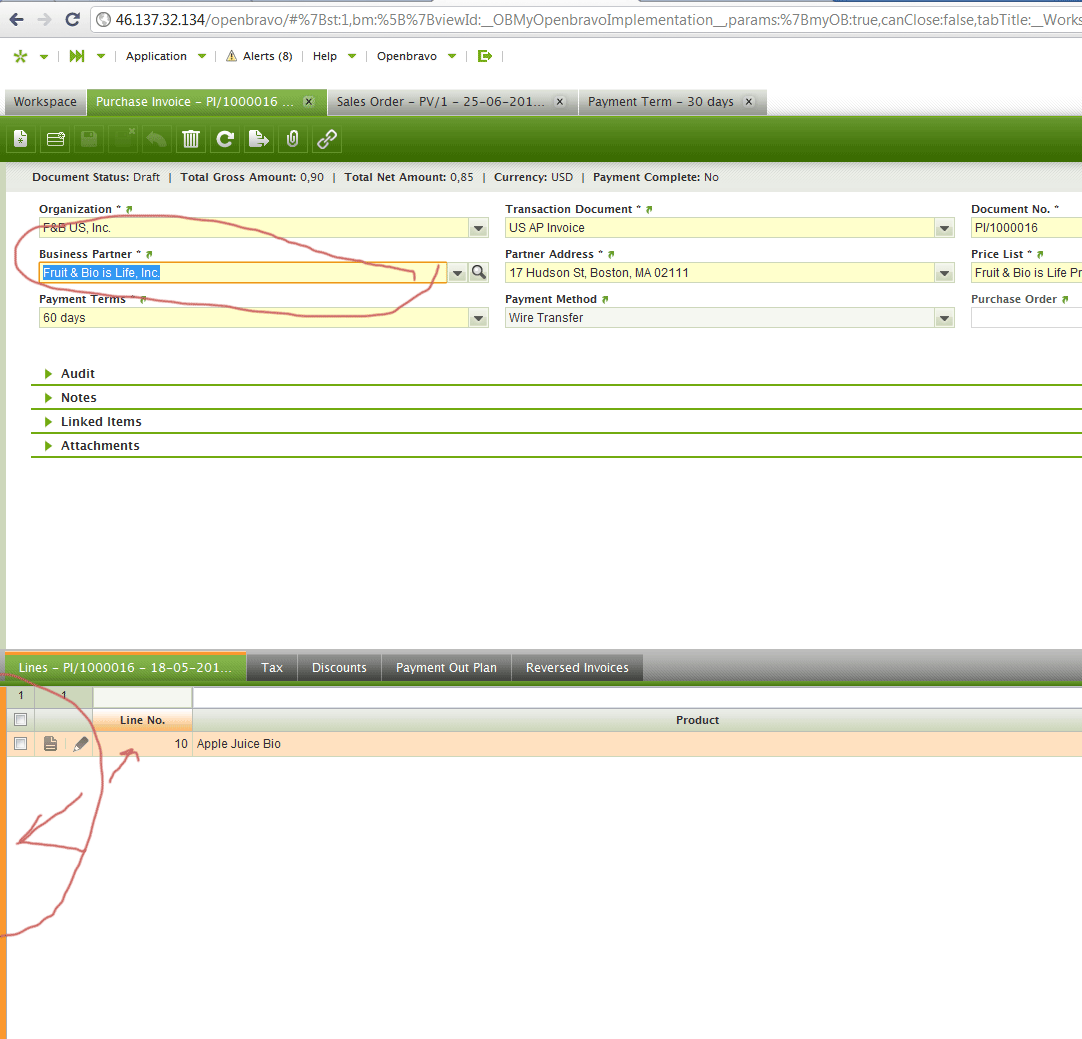The width and height of the screenshot is (1082, 1039).
Task: Open Payment Method dropdown arrow
Action: tap(945, 318)
